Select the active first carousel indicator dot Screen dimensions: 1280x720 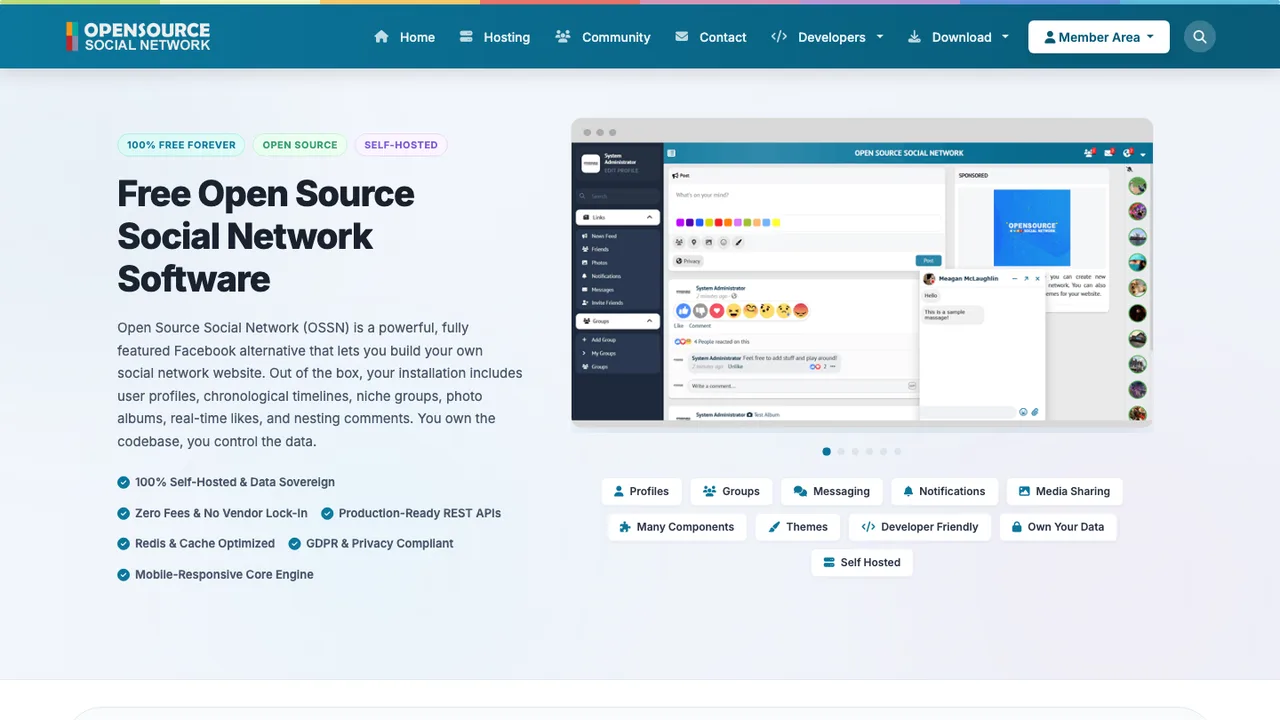pyautogui.click(x=826, y=452)
